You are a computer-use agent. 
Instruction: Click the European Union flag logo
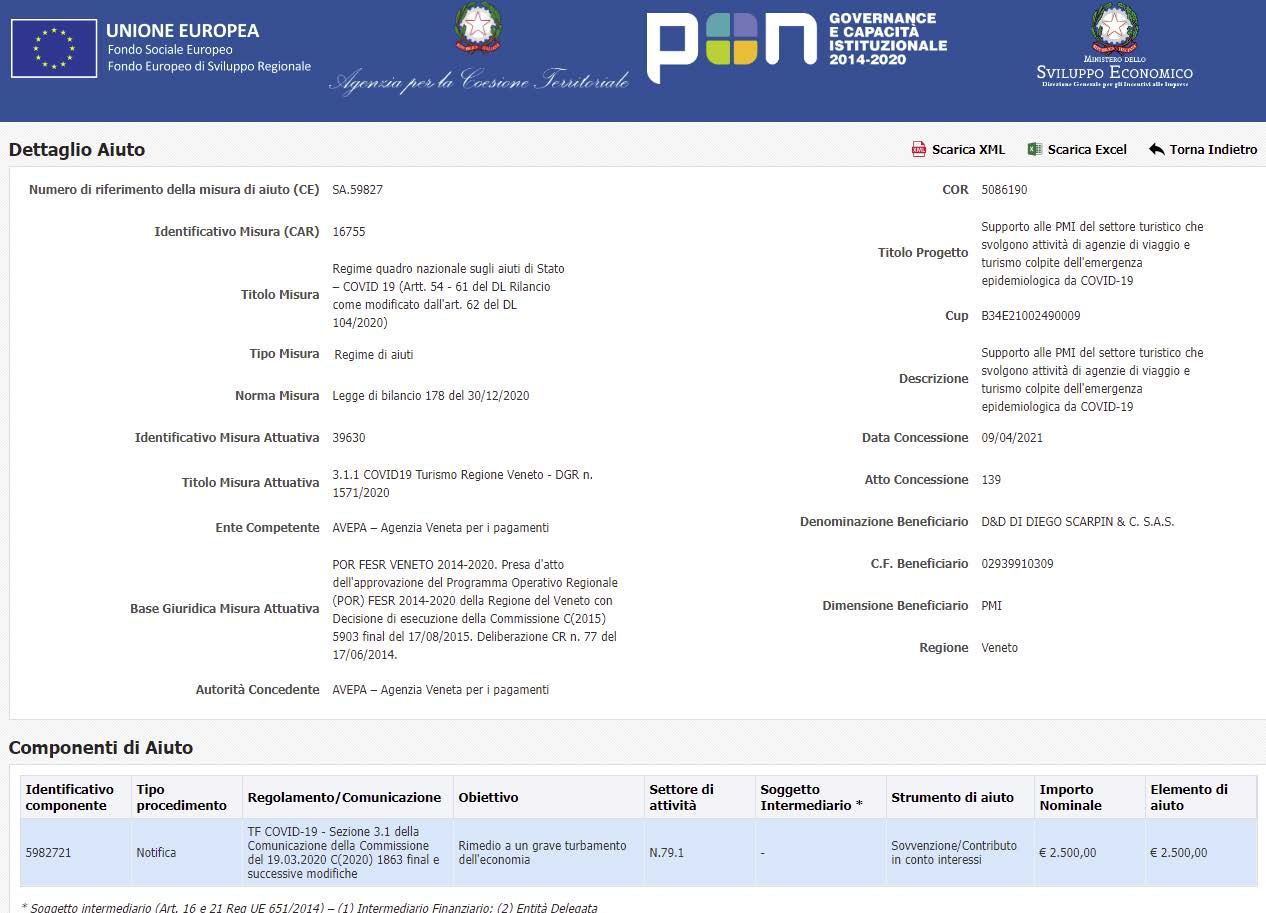54,49
